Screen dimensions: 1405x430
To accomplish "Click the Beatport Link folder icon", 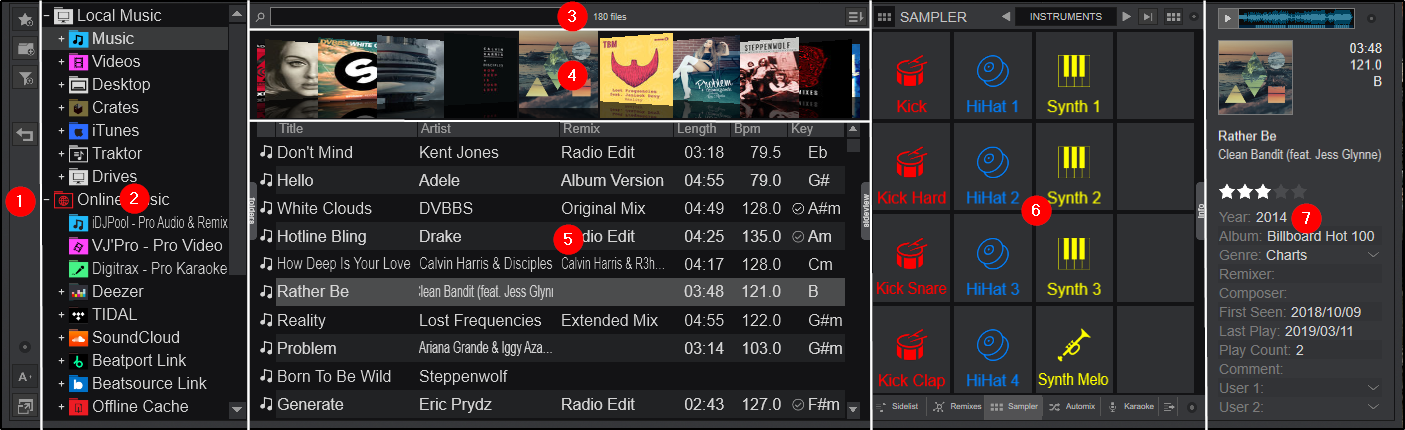I will tap(77, 361).
